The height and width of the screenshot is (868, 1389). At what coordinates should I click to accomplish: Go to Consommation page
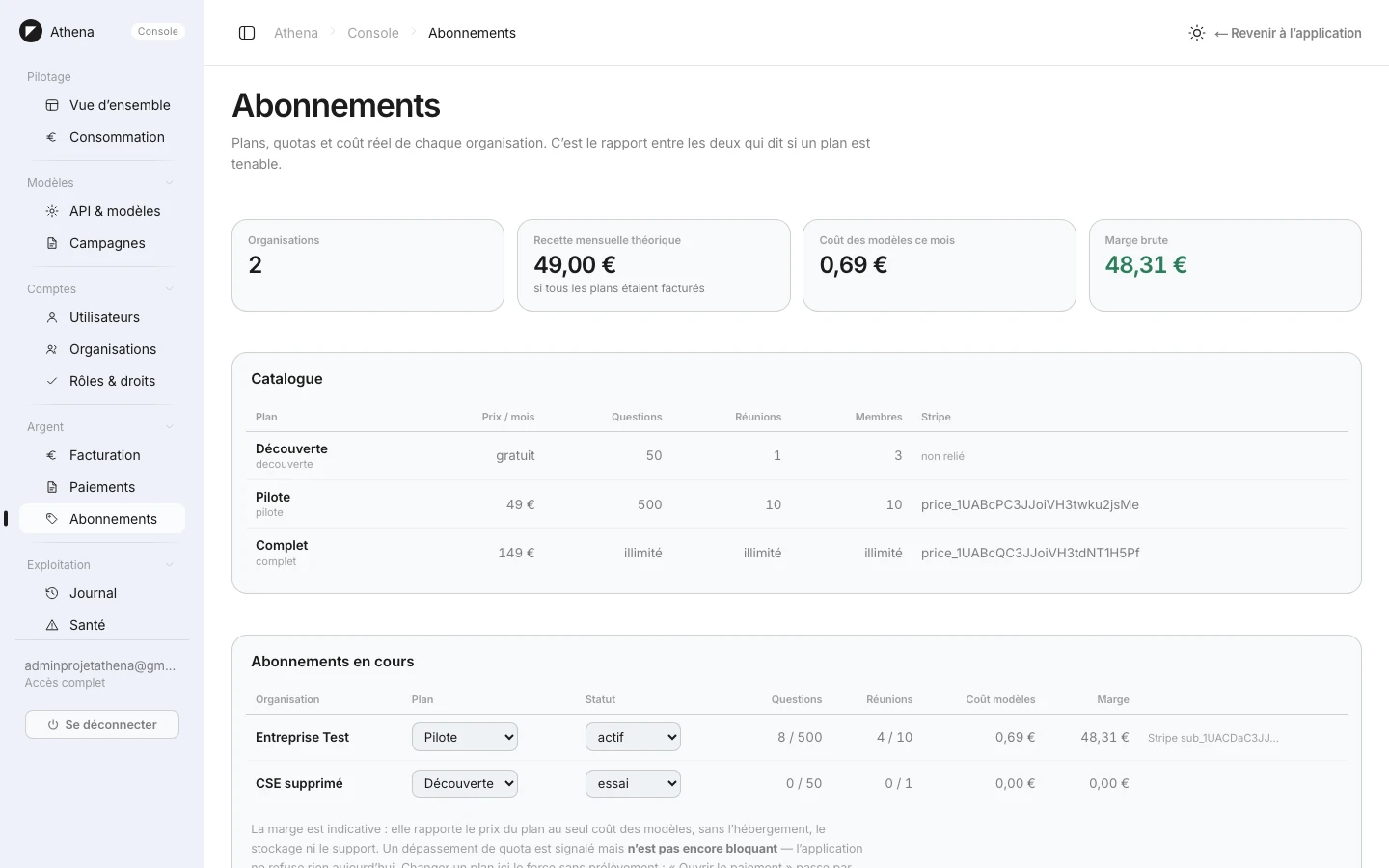[102, 137]
